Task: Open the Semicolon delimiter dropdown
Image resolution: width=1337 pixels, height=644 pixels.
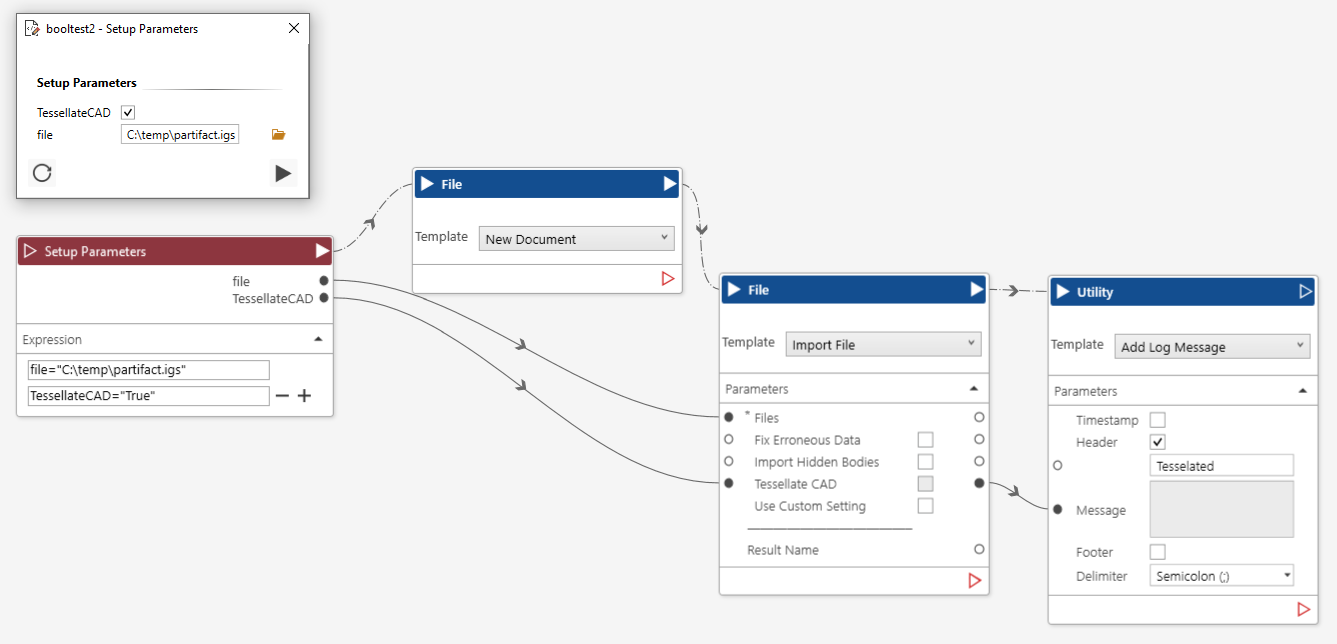Action: 1222,576
